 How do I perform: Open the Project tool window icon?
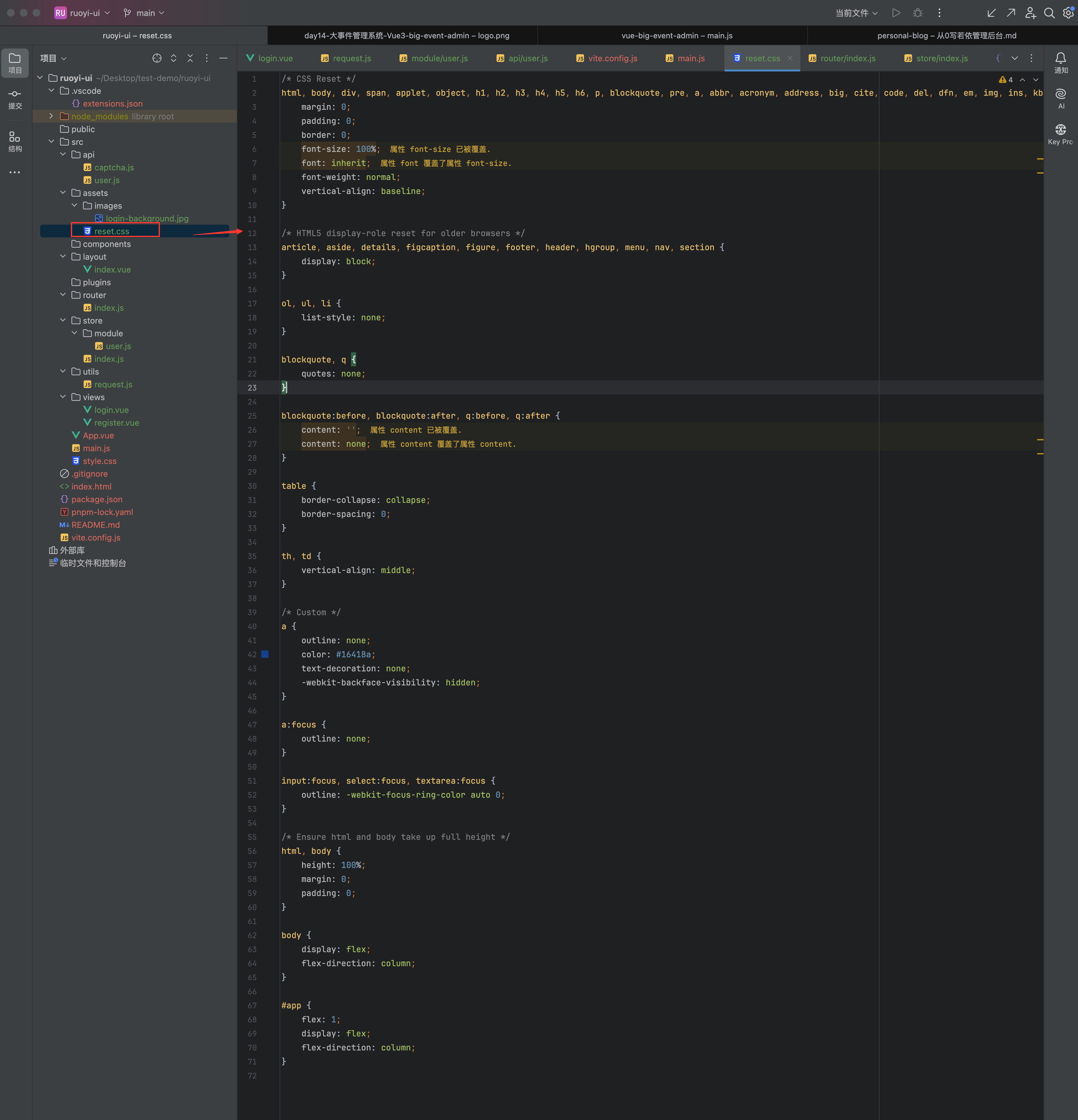point(15,63)
